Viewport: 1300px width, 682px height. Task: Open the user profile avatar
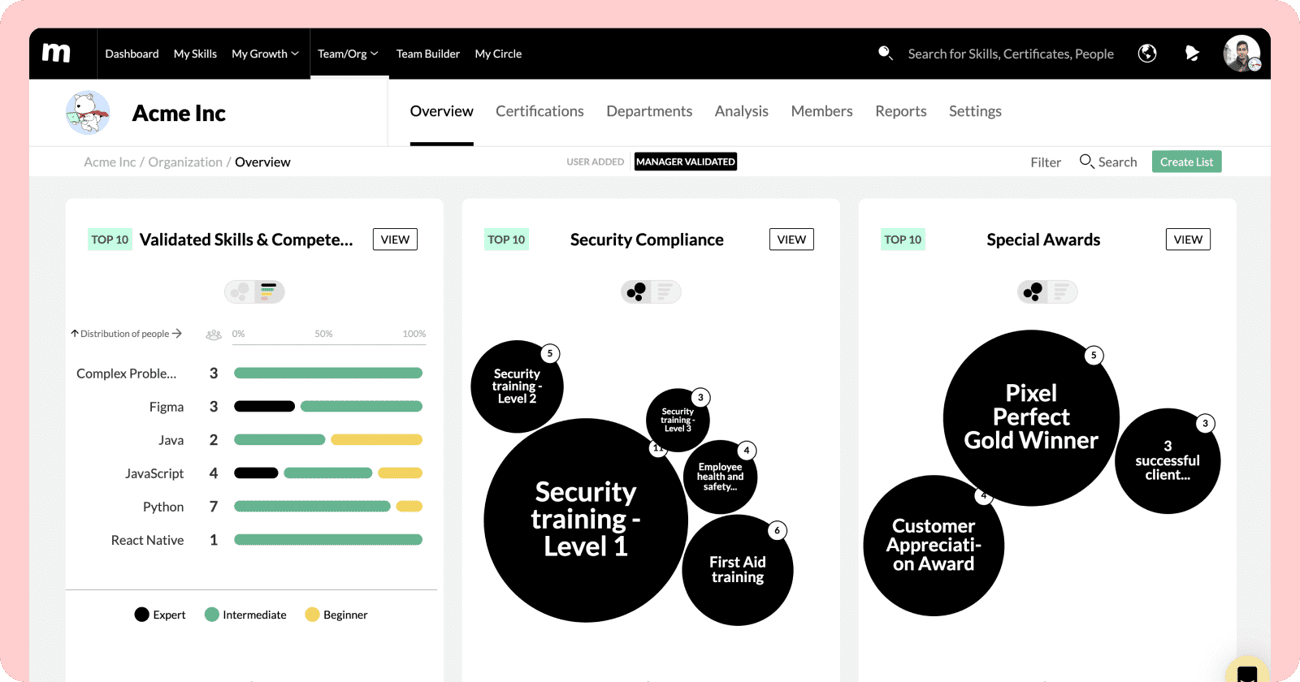tap(1241, 53)
